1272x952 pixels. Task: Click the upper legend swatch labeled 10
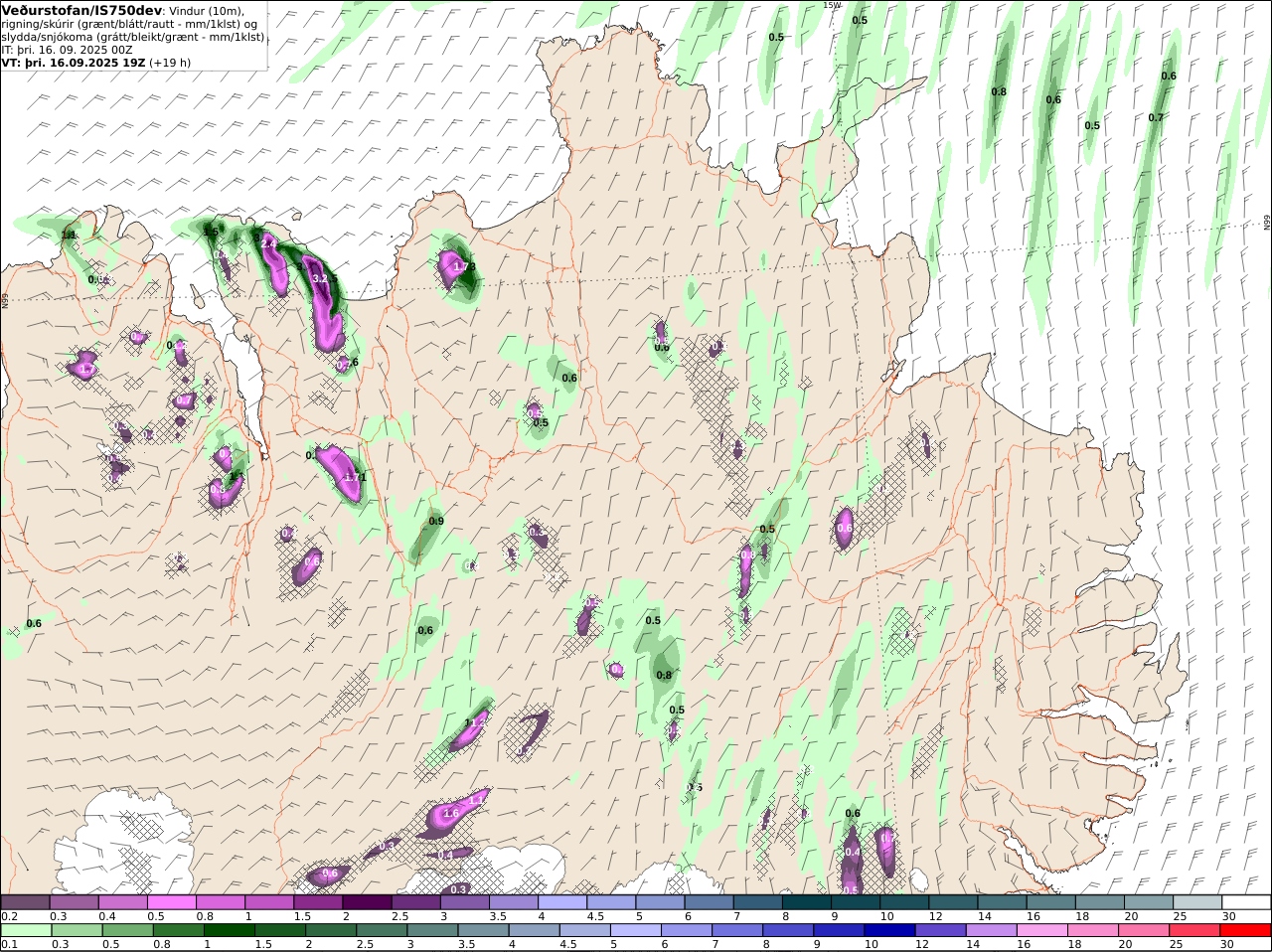point(903,901)
